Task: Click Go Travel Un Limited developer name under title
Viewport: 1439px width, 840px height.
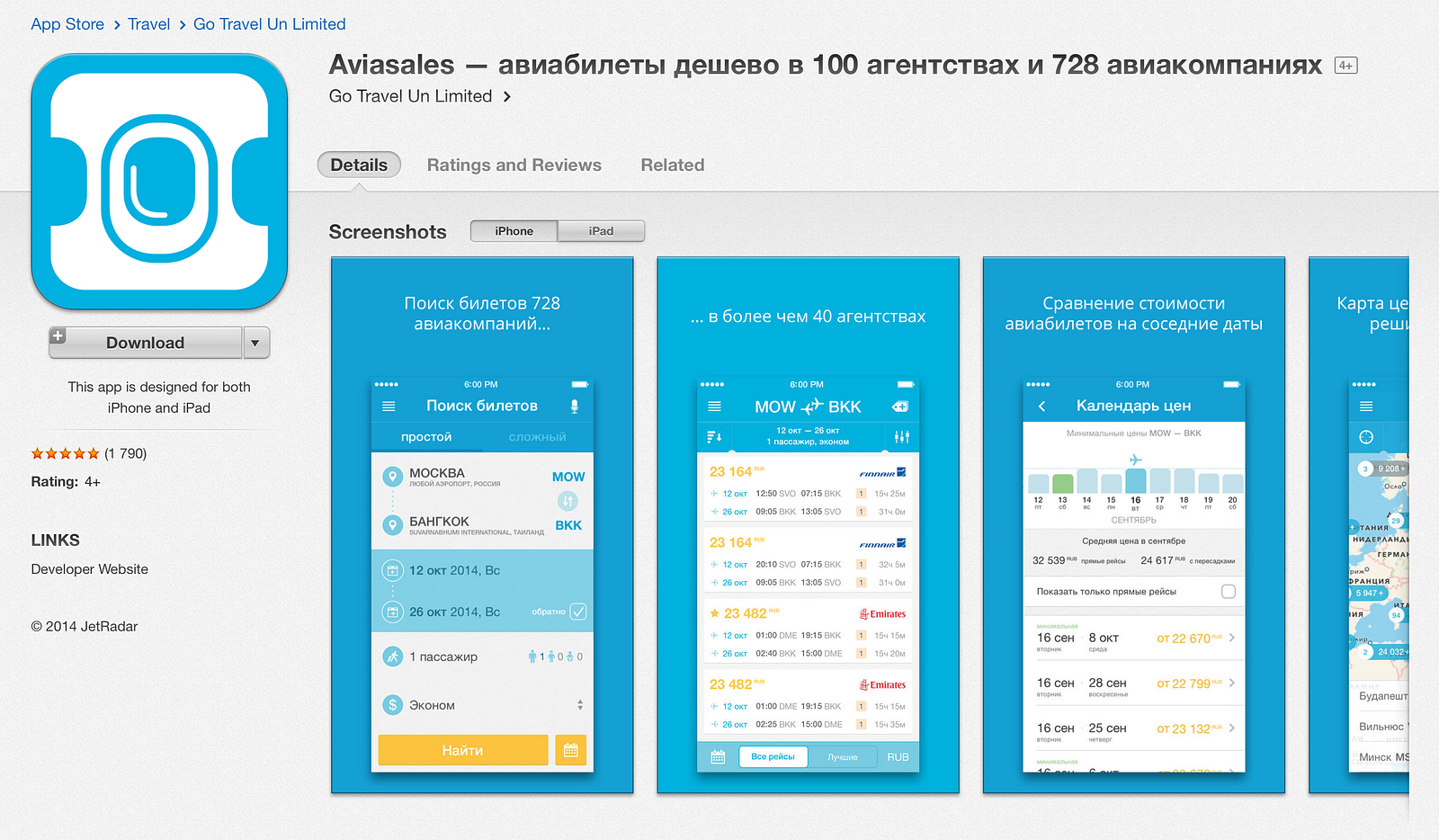Action: (410, 96)
